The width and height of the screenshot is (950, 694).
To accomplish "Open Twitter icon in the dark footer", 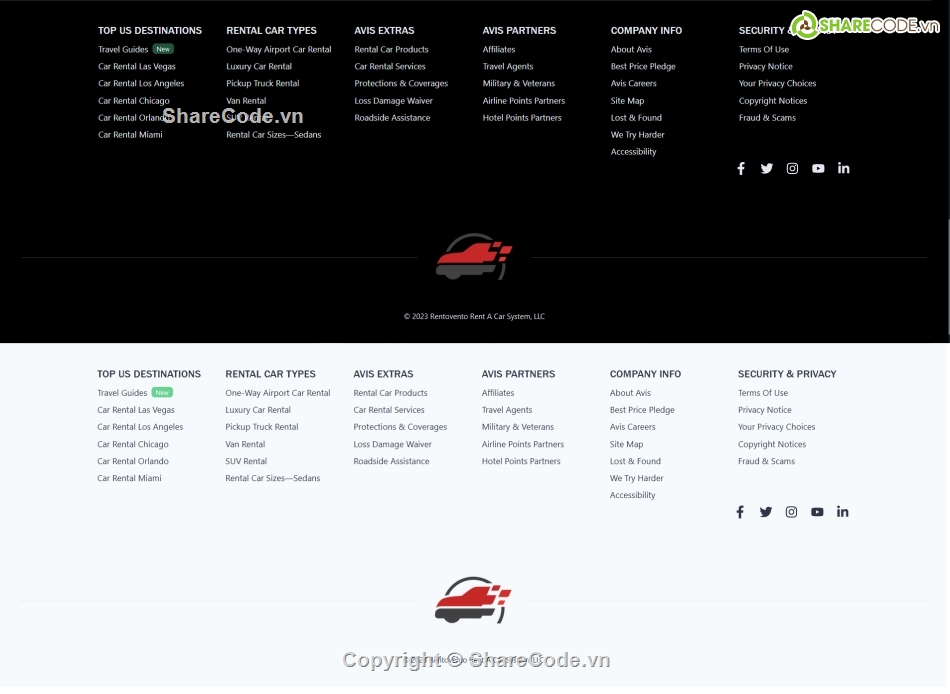I will (x=767, y=169).
